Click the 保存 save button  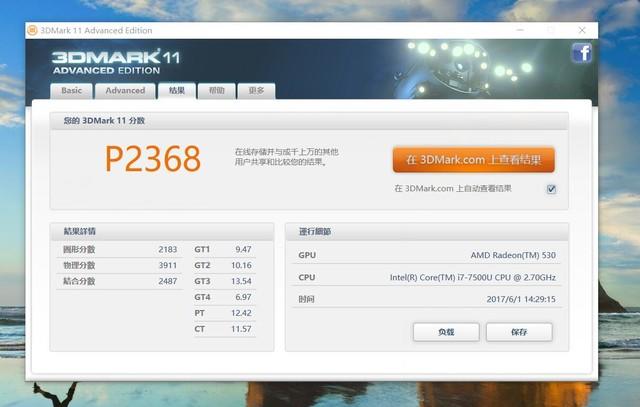click(x=519, y=332)
